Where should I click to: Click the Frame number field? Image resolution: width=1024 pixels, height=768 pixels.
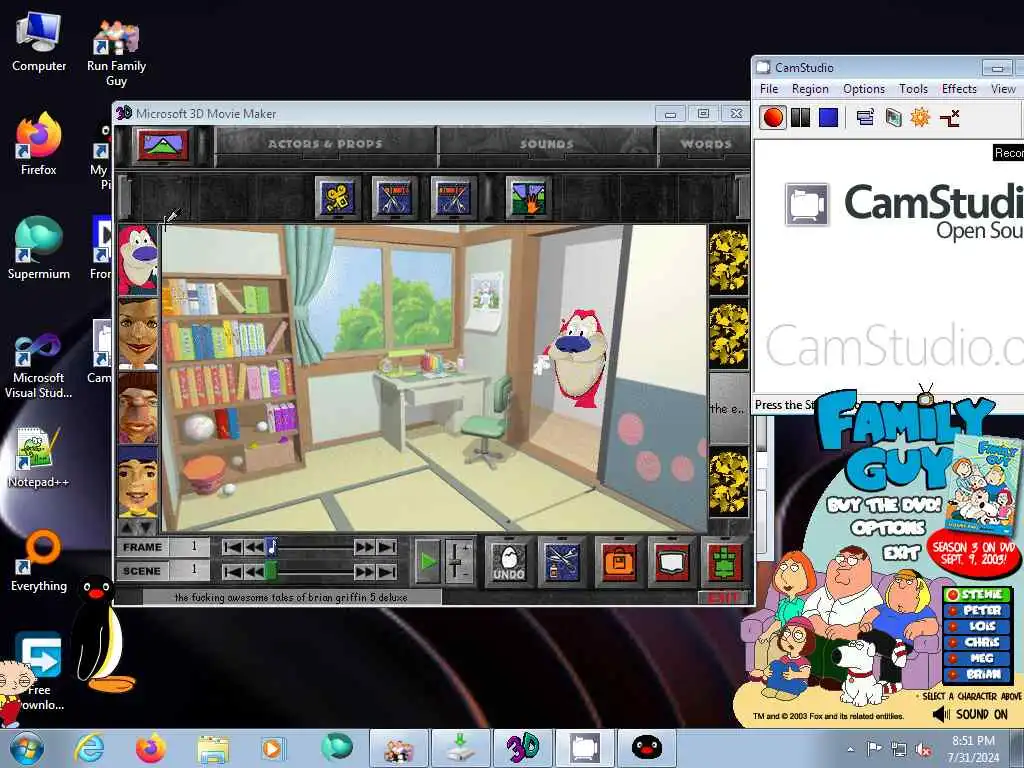tap(189, 547)
